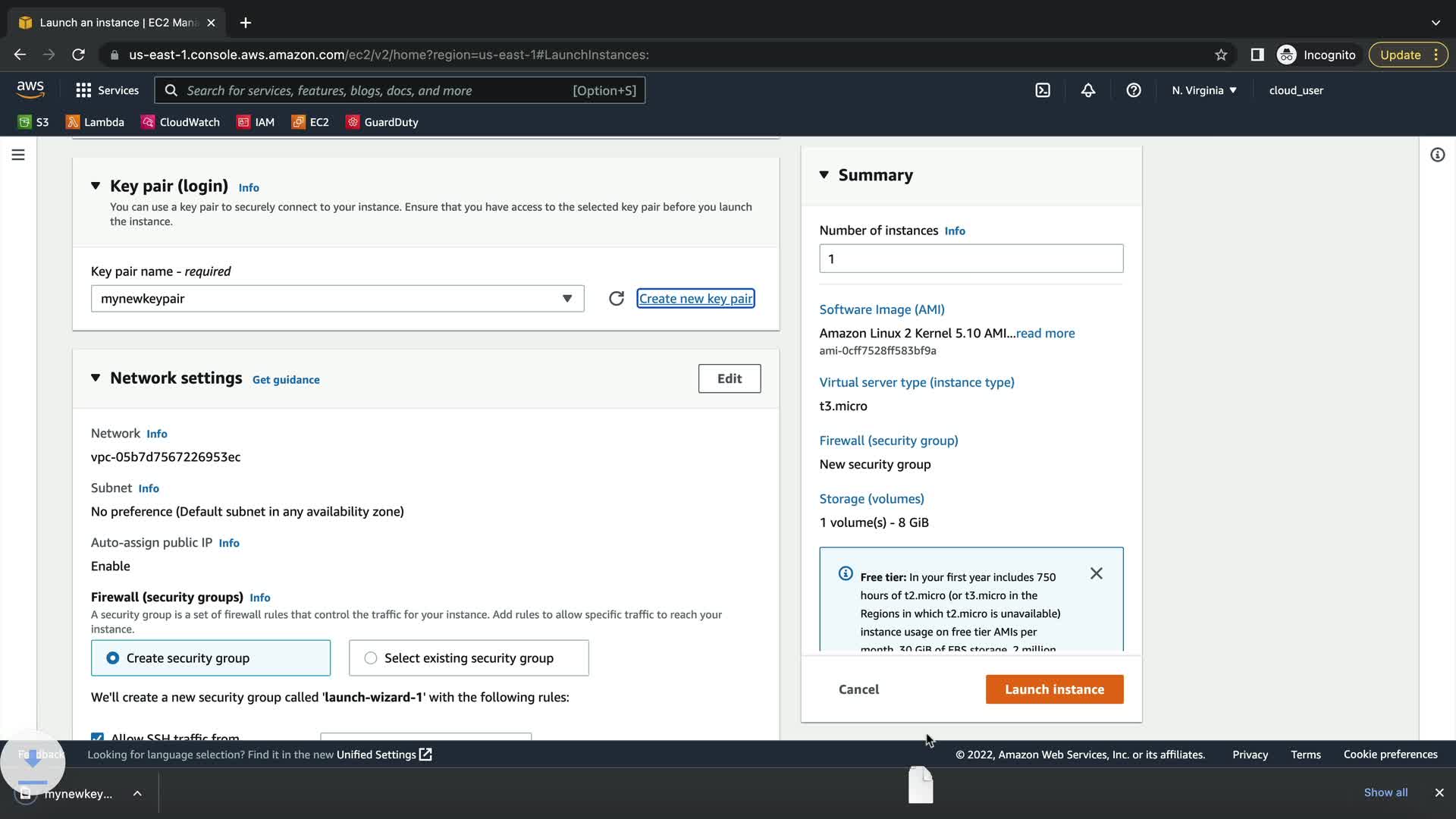Click Create new key pair link
The image size is (1456, 819).
click(695, 299)
